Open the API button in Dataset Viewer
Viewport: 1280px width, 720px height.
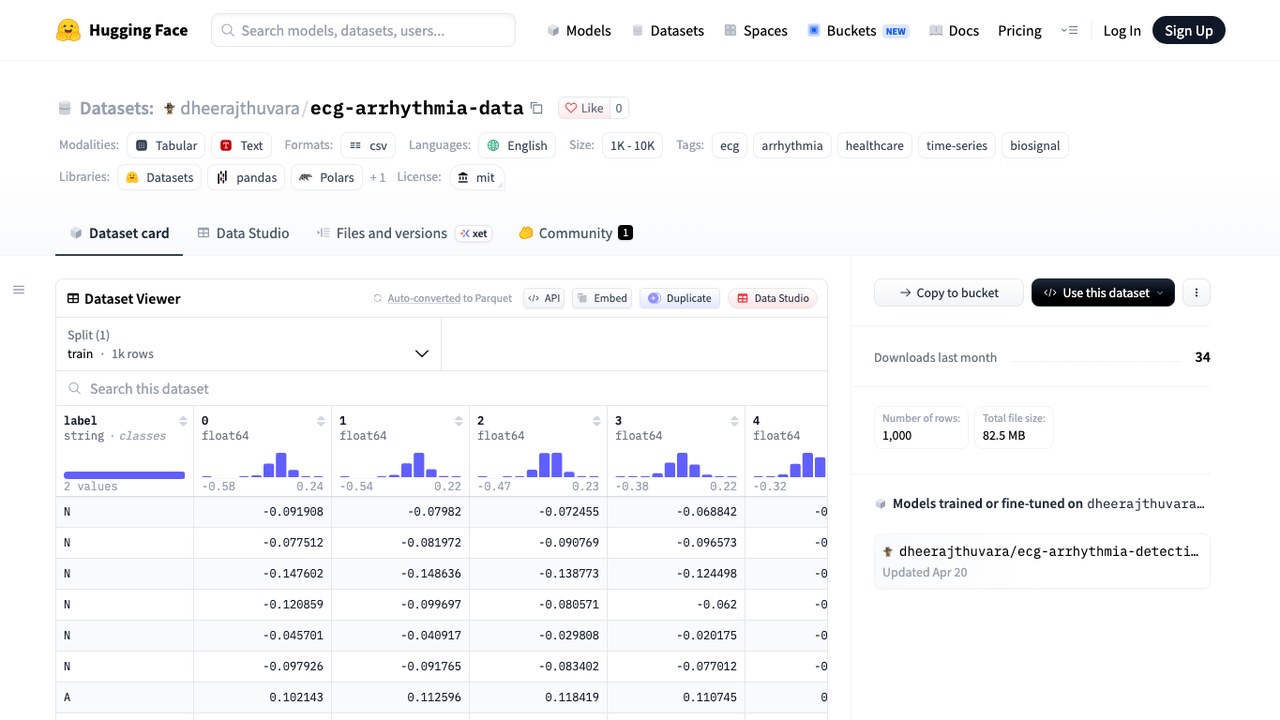point(544,298)
